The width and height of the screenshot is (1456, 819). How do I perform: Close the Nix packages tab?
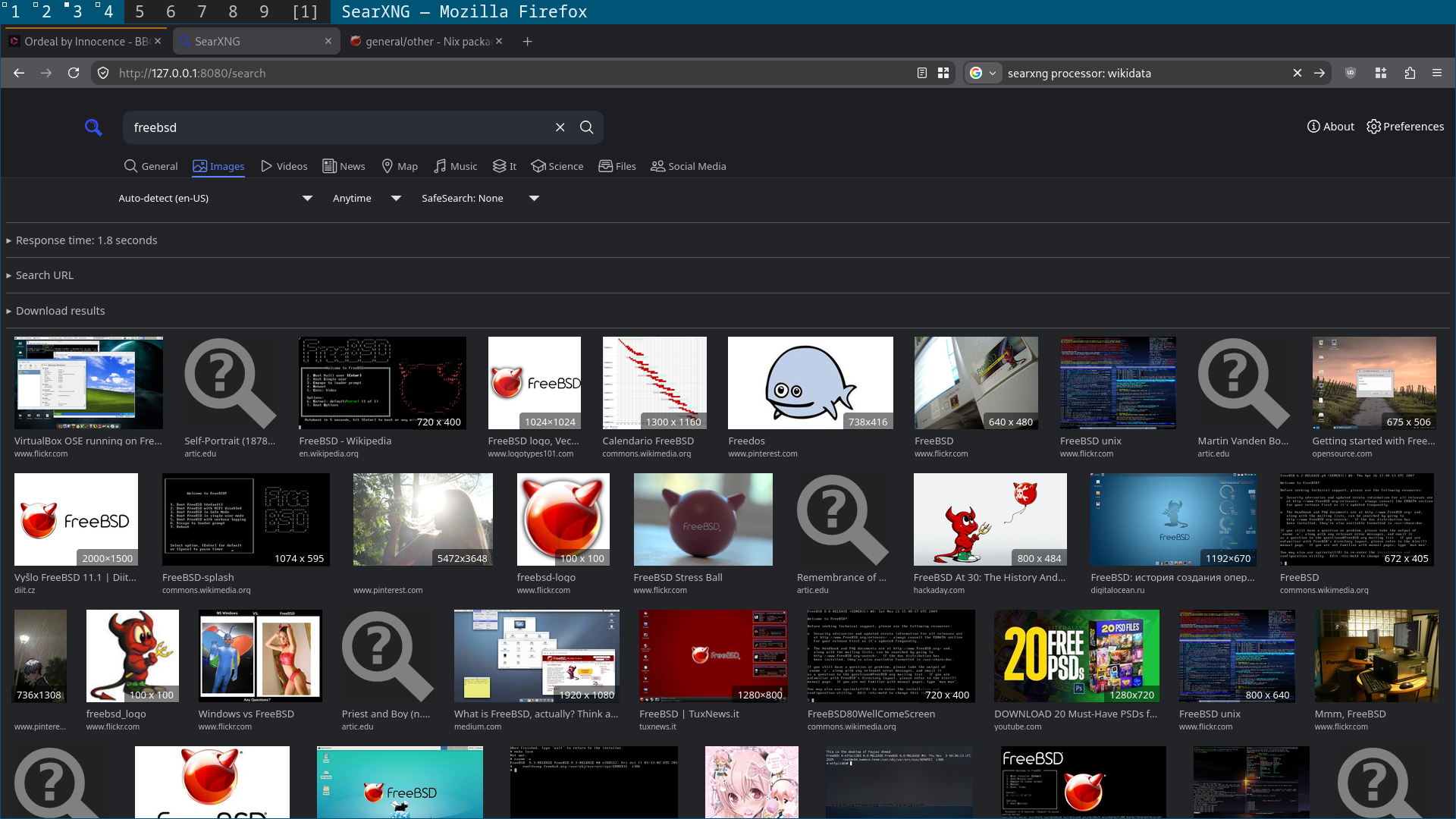[x=499, y=41]
